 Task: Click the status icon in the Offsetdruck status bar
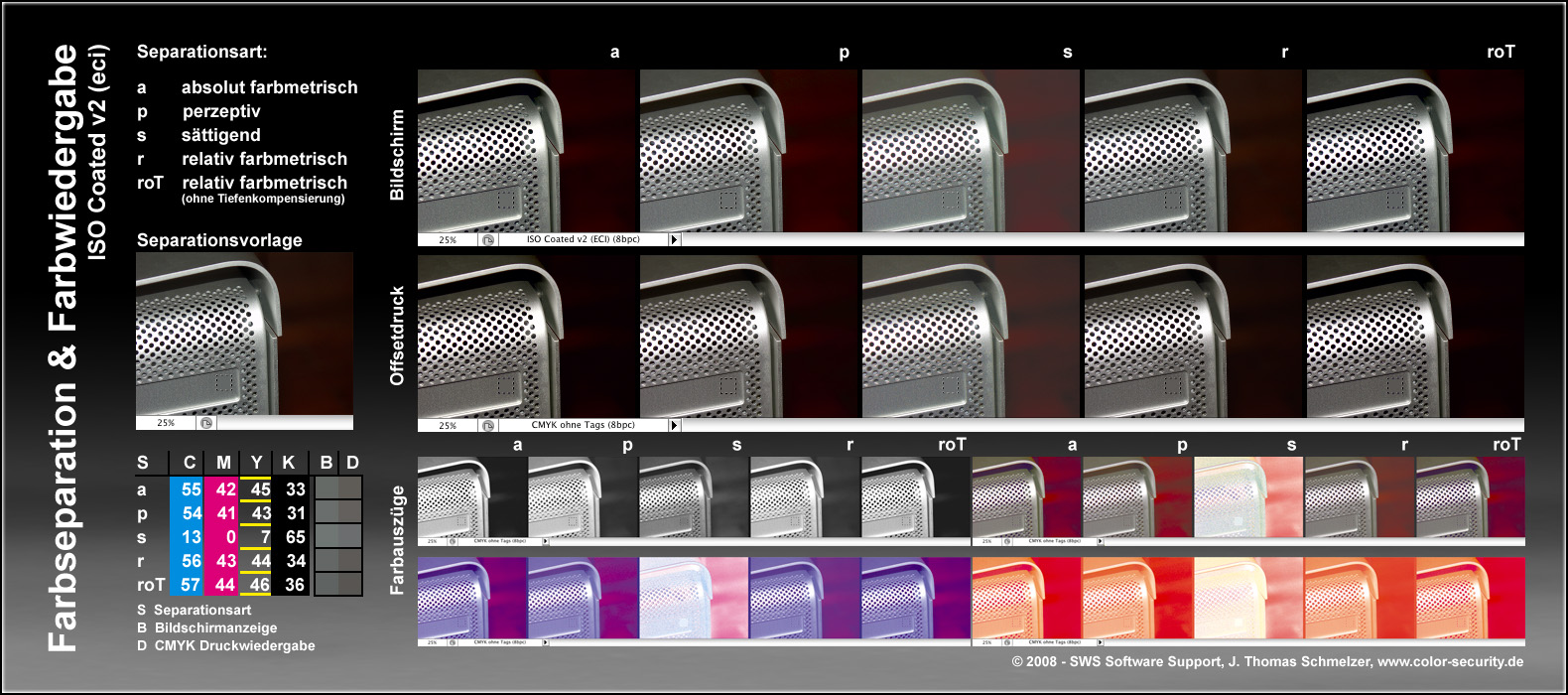coord(488,425)
